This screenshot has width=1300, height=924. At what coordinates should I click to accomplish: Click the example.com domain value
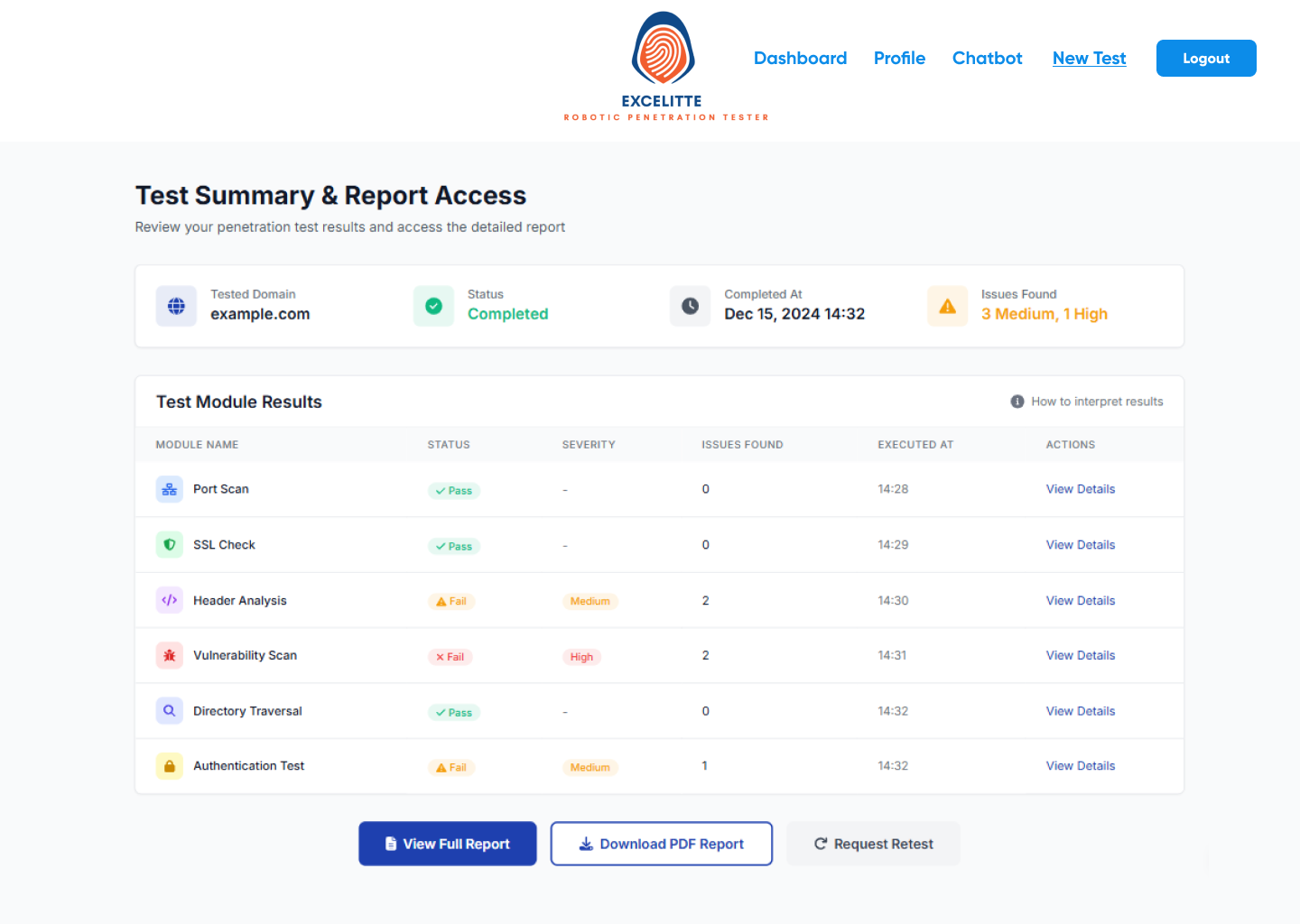260,314
